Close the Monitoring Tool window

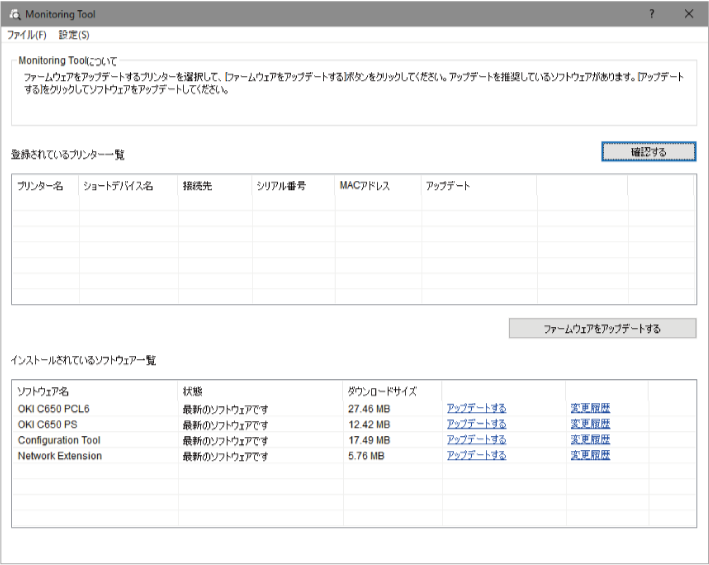click(x=689, y=13)
